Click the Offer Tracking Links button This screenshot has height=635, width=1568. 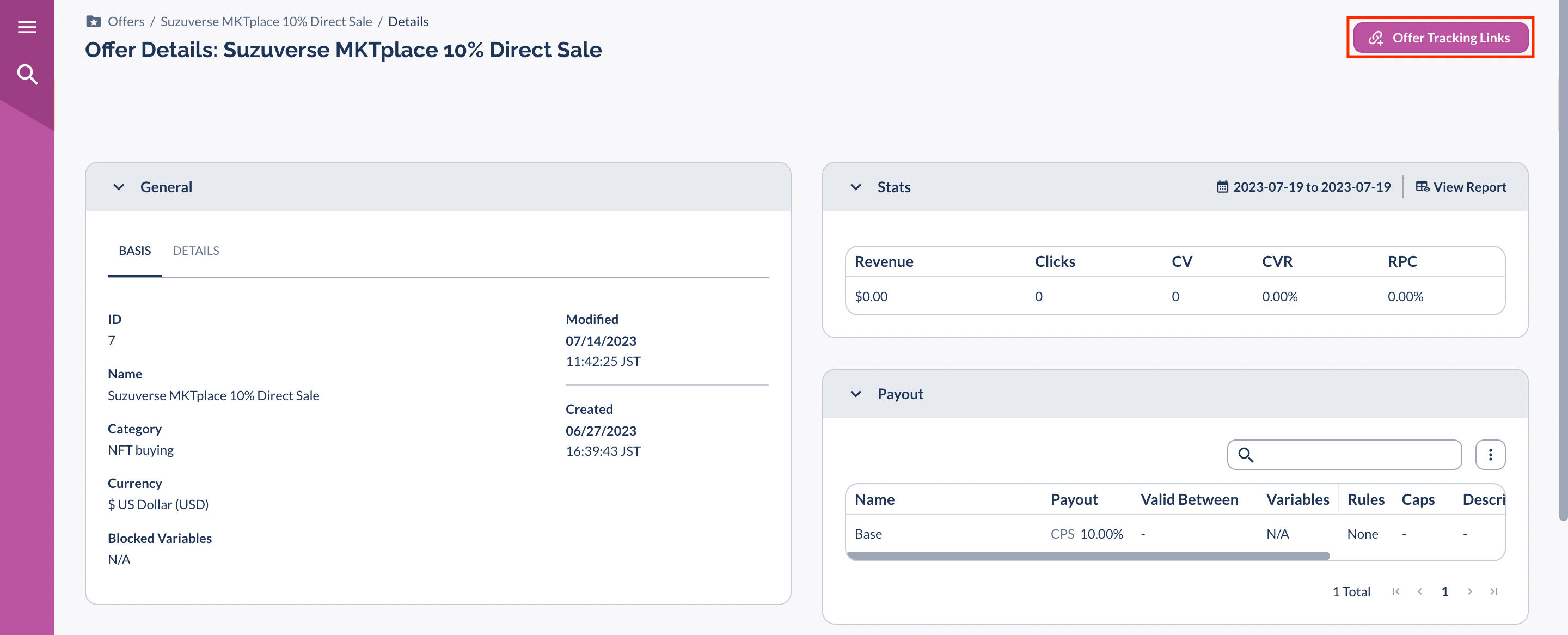pos(1440,38)
